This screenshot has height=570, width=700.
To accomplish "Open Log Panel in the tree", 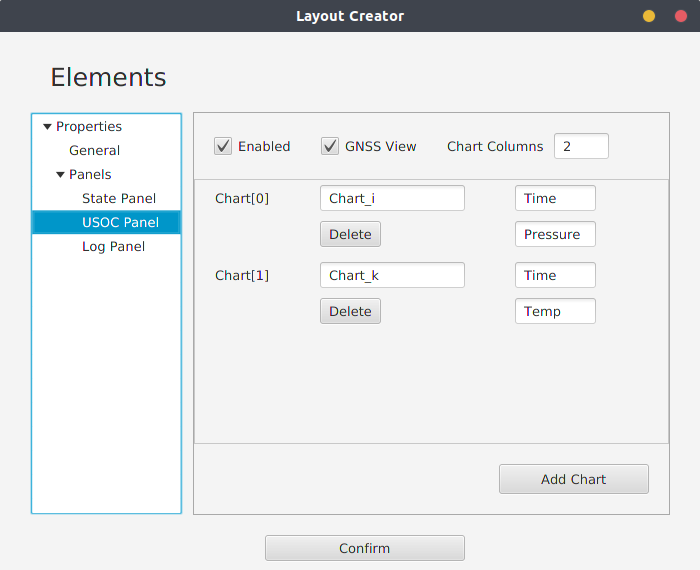I will tap(113, 246).
